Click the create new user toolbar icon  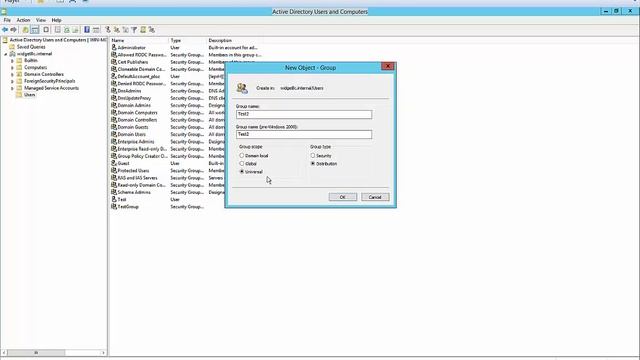108,30
